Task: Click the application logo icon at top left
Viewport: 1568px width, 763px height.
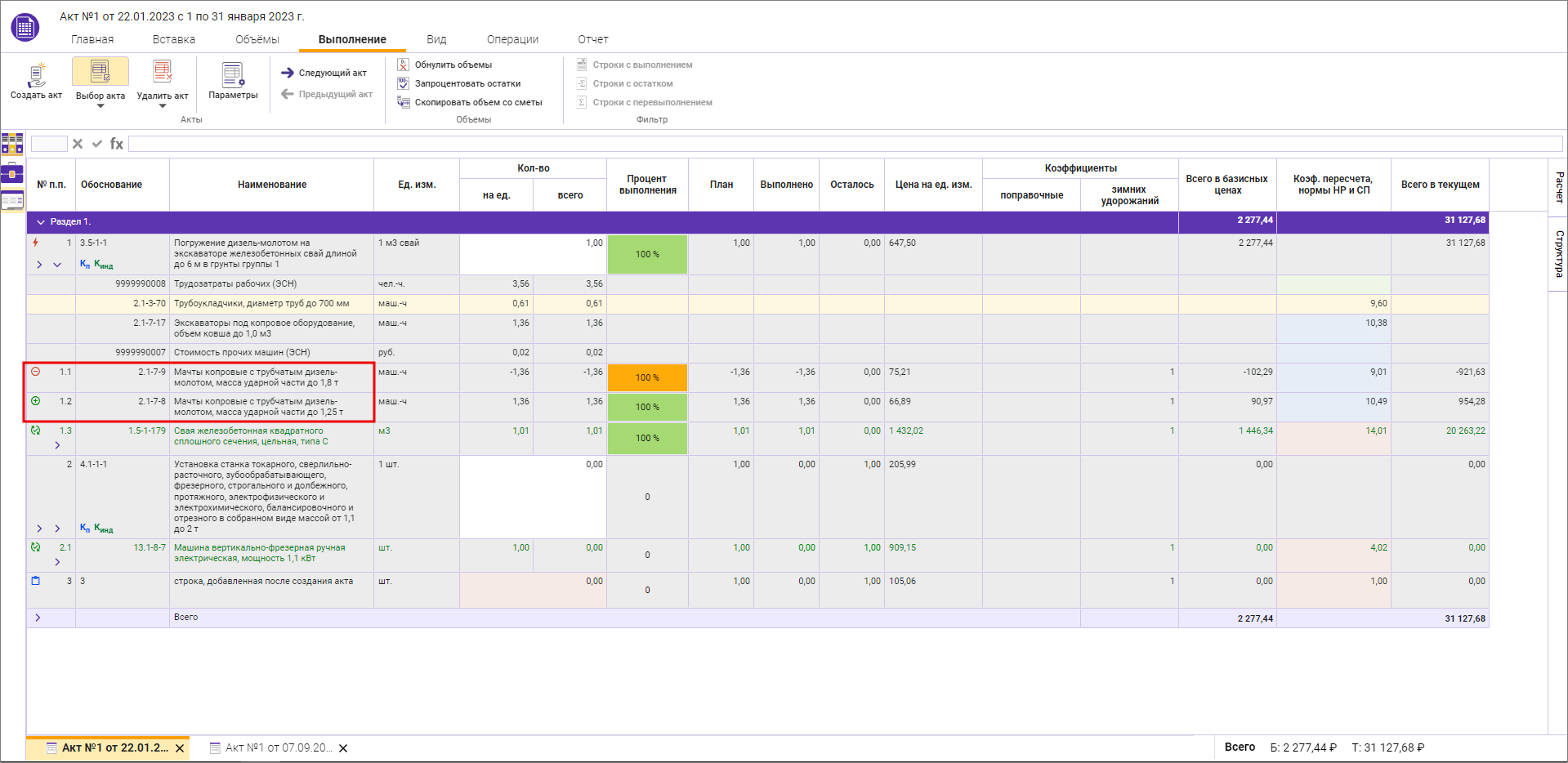Action: 25,27
